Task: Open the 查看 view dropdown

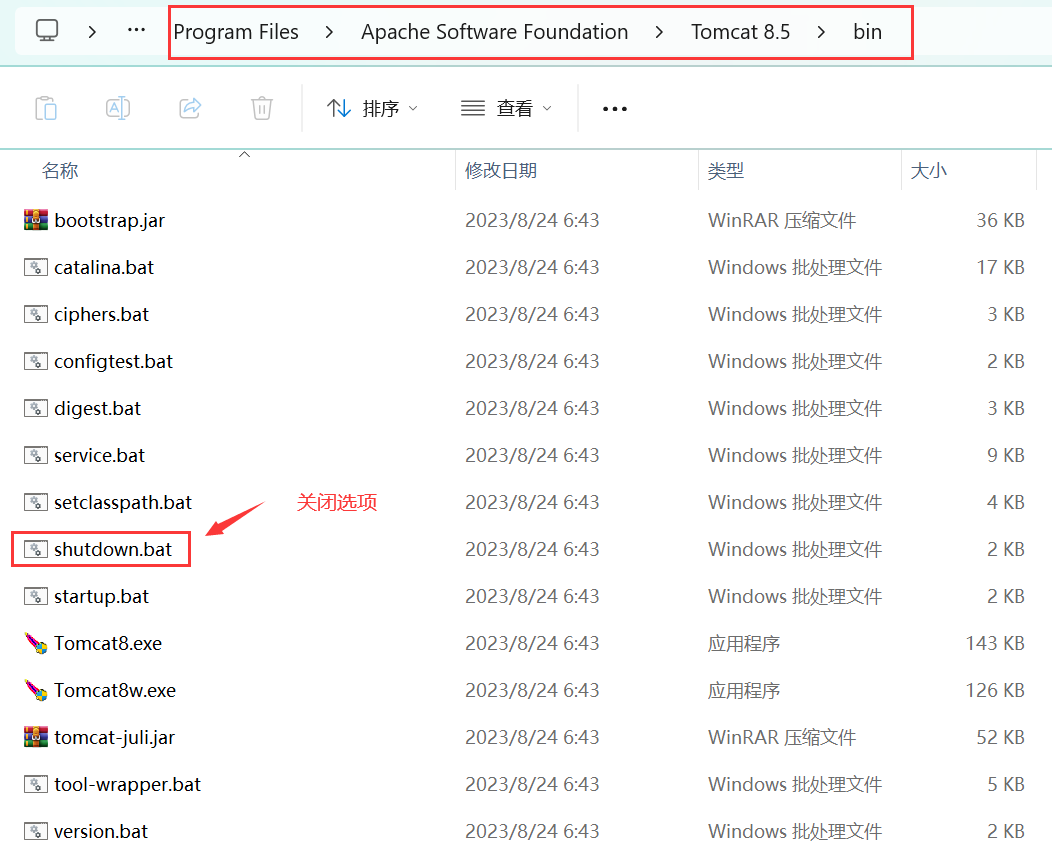Action: [507, 108]
